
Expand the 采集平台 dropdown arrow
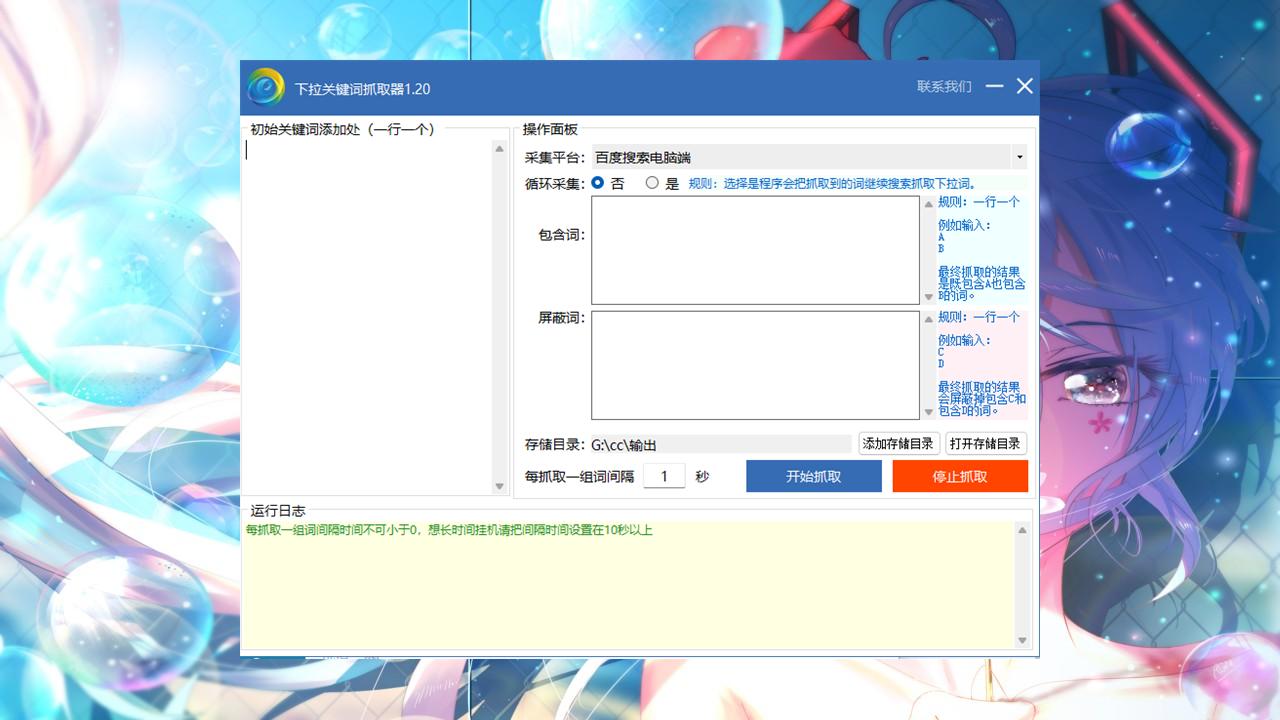pos(1019,157)
